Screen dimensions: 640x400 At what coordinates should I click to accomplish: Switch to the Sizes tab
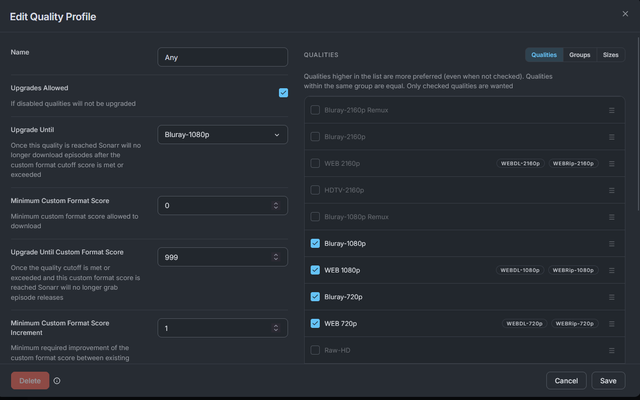(x=611, y=55)
